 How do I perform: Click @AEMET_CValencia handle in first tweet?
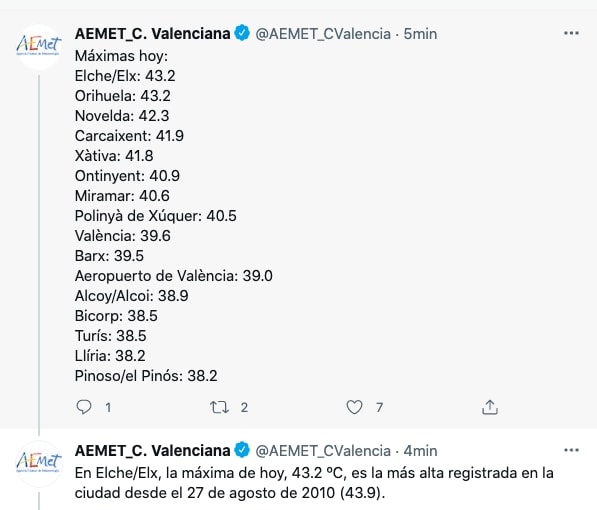(323, 34)
